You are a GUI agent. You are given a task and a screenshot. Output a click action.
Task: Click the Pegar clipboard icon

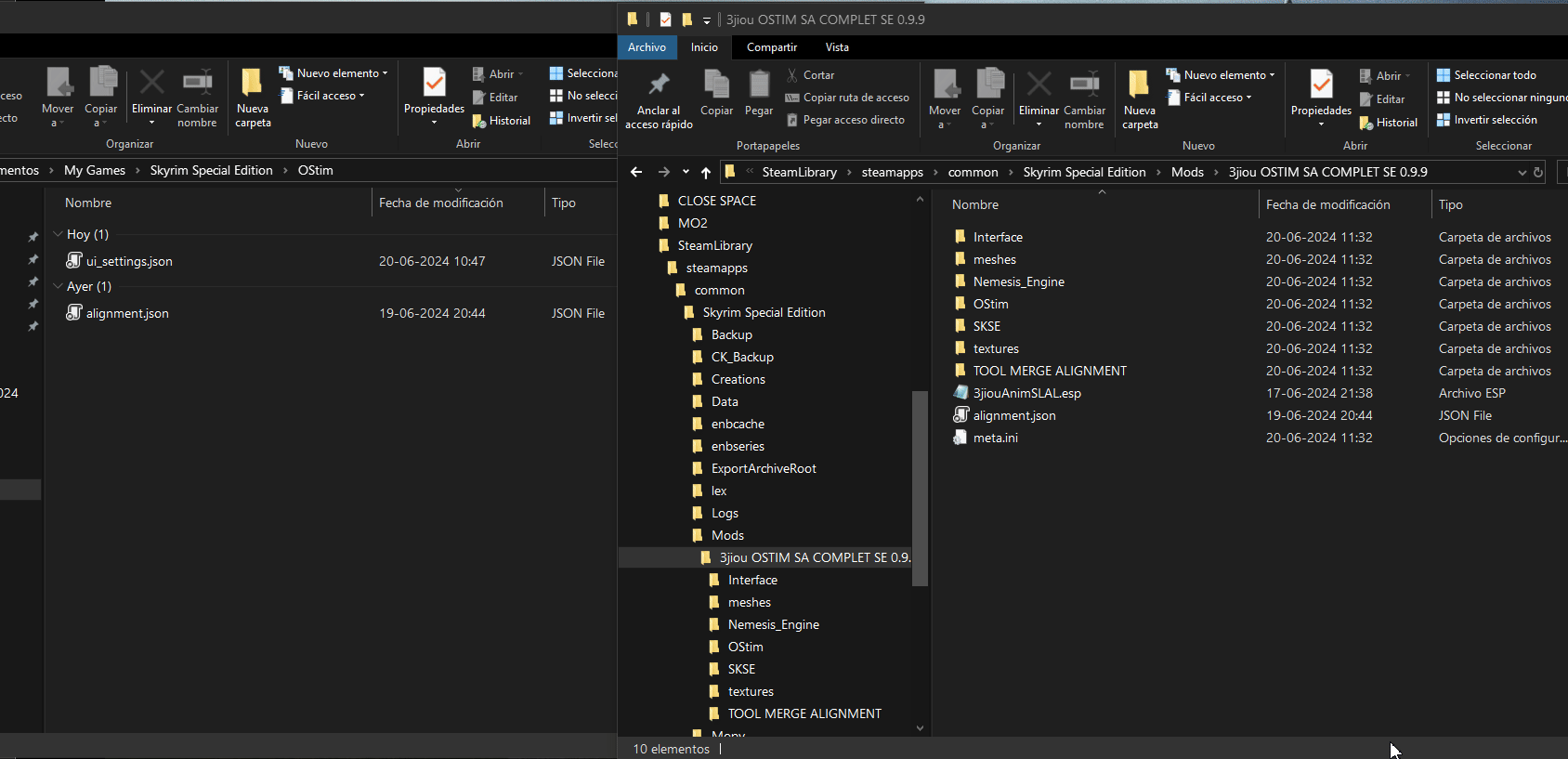759,85
